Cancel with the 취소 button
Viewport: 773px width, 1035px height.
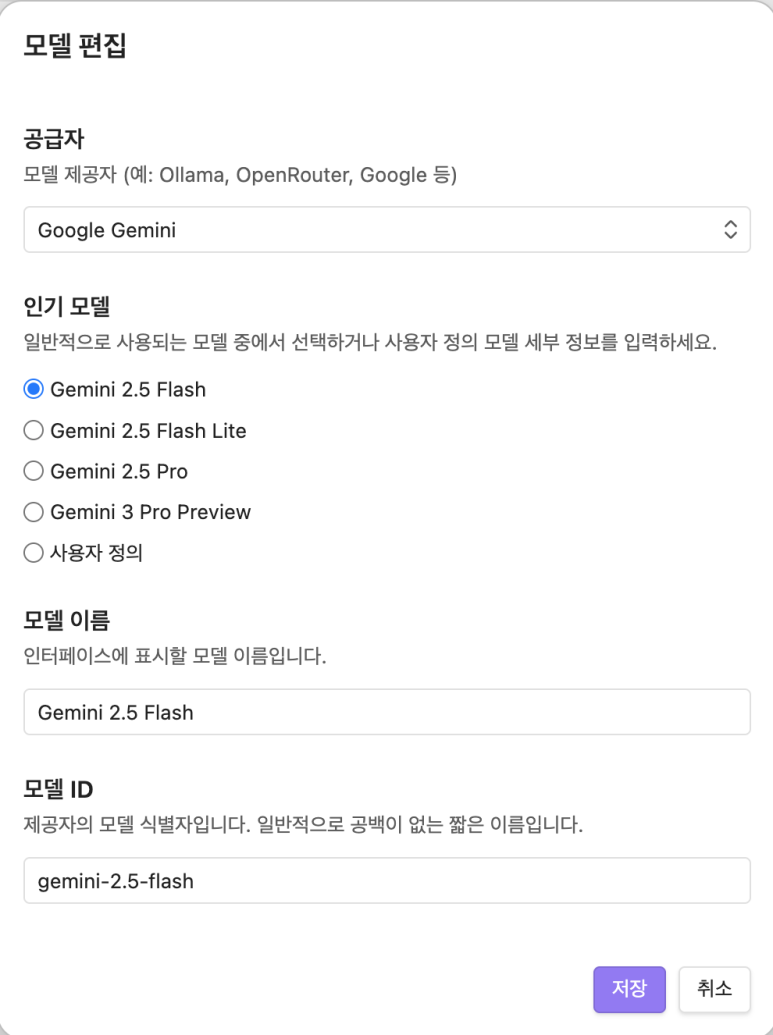point(714,989)
